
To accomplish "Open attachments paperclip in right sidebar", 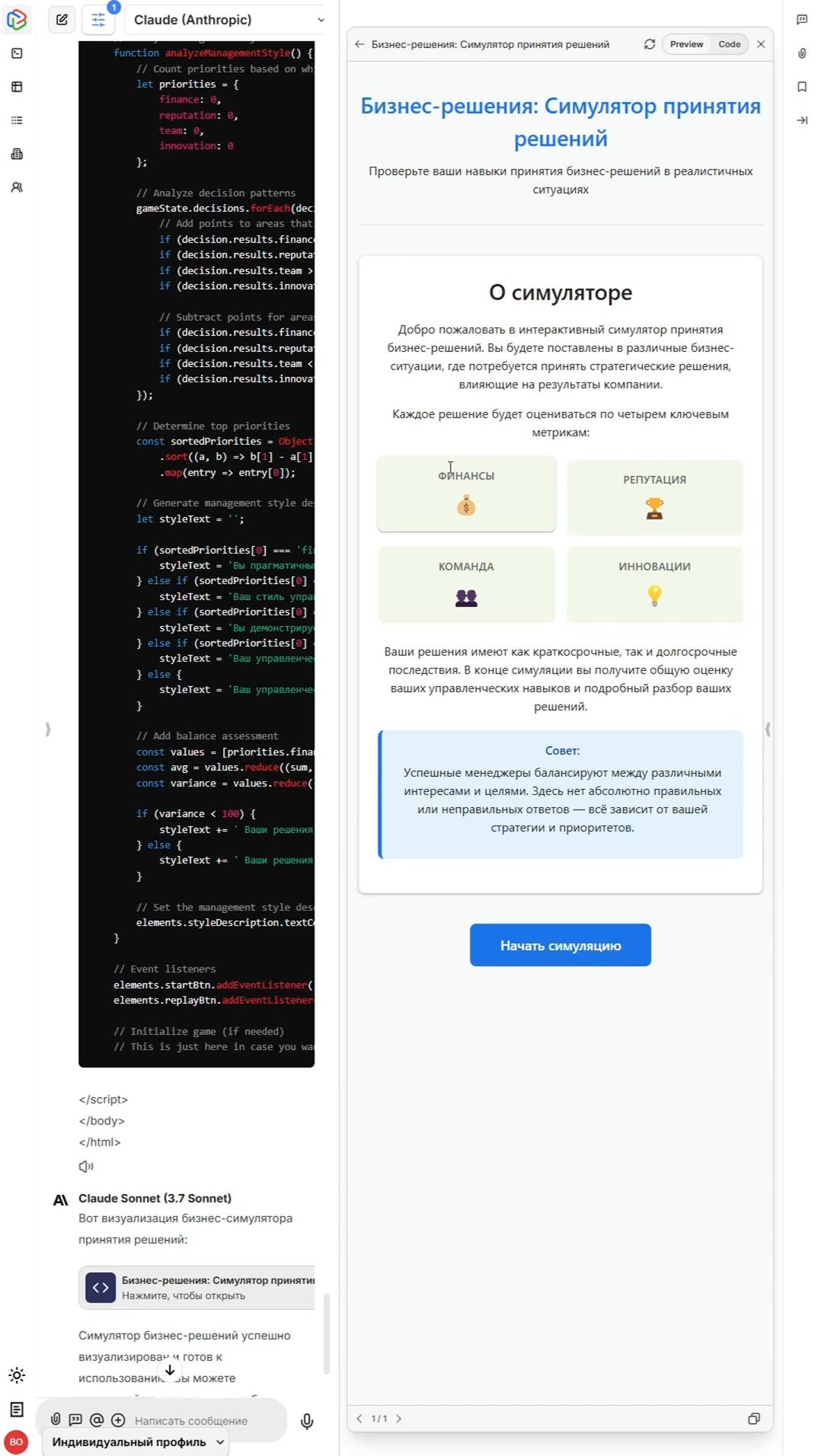I will click(x=802, y=53).
